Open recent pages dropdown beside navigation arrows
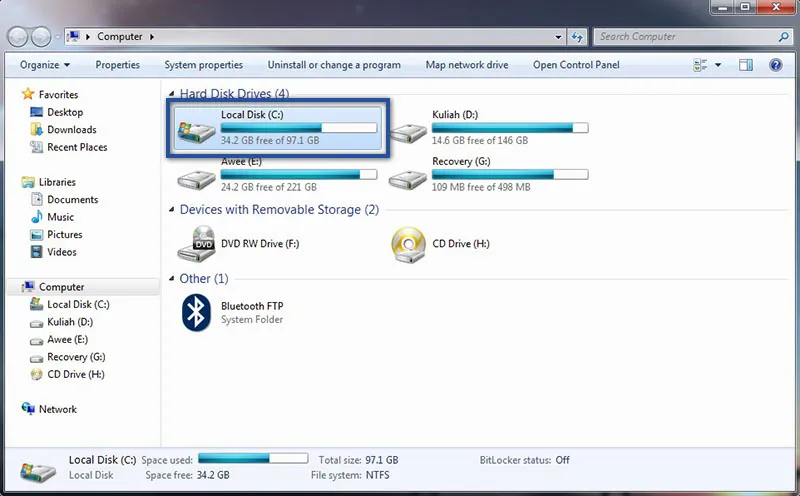Image resolution: width=800 pixels, height=496 pixels. pos(58,37)
